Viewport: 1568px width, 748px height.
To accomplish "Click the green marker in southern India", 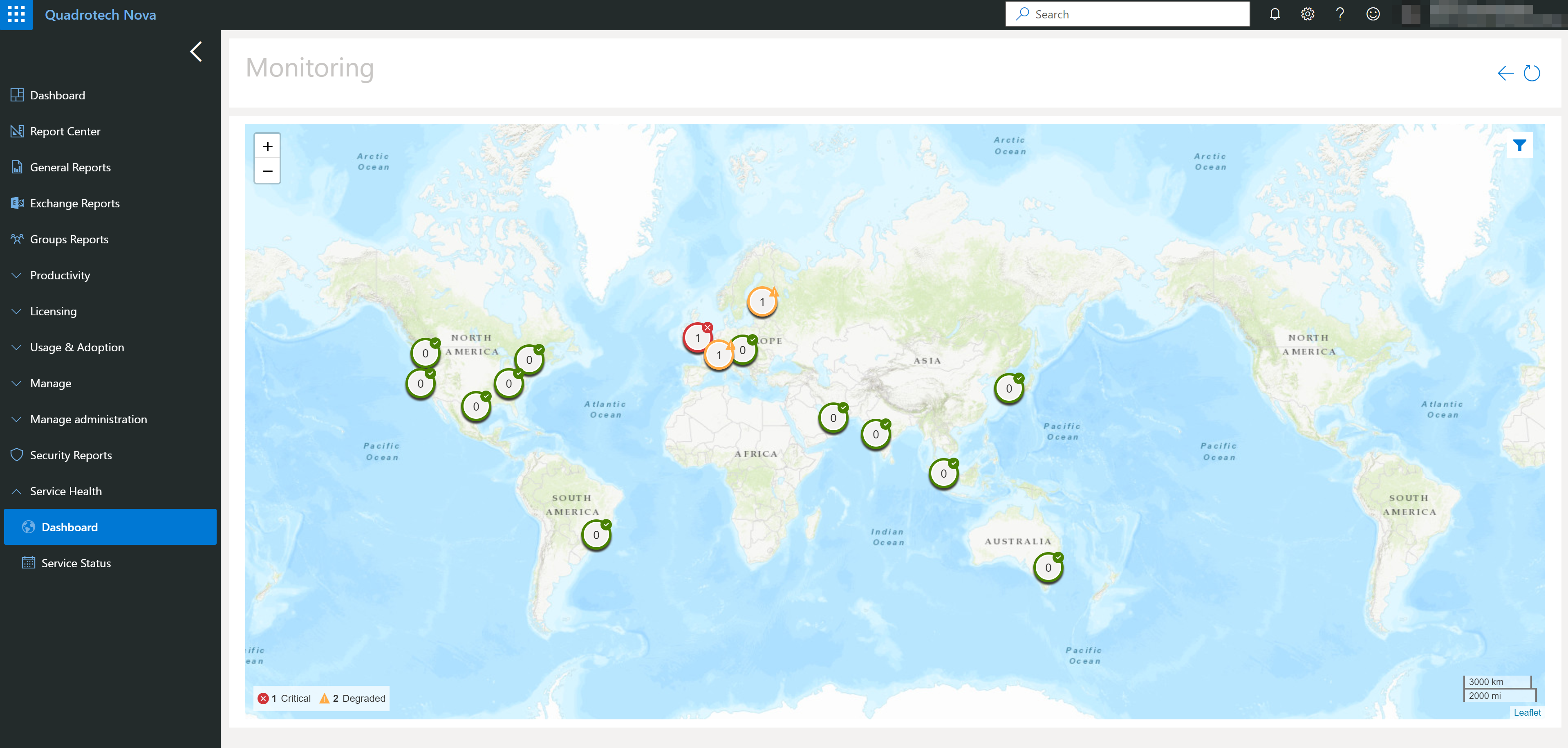I will [x=876, y=434].
